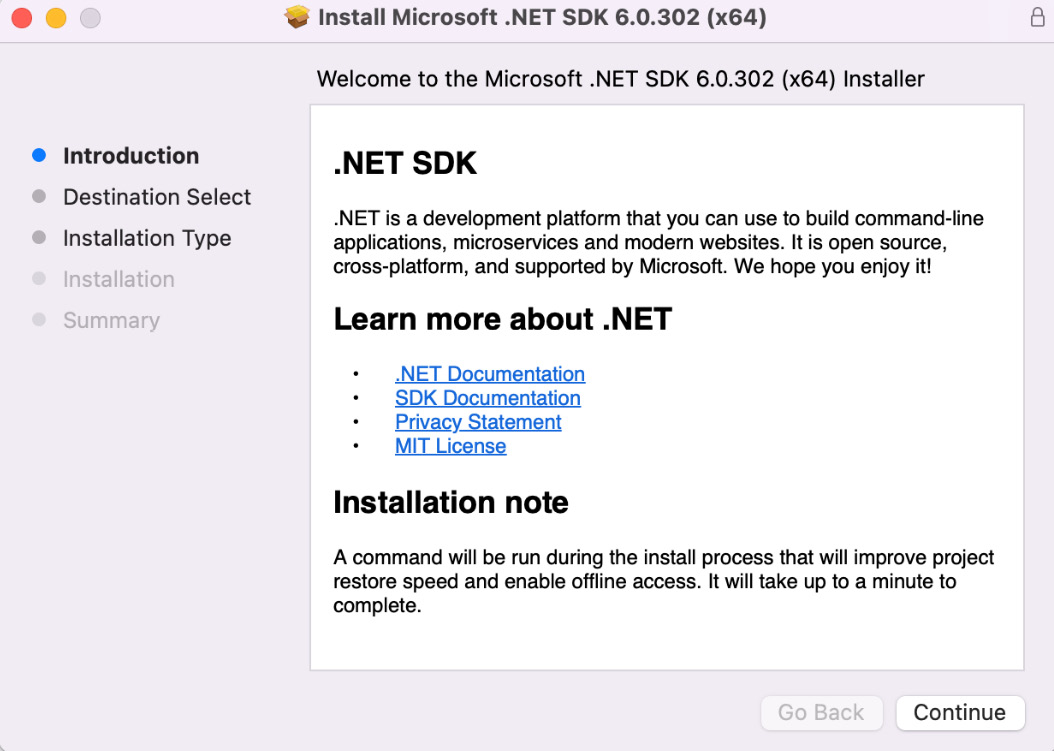Click the window title 'Install Microsoft .NET SDK'
The width and height of the screenshot is (1054, 751).
(542, 17)
